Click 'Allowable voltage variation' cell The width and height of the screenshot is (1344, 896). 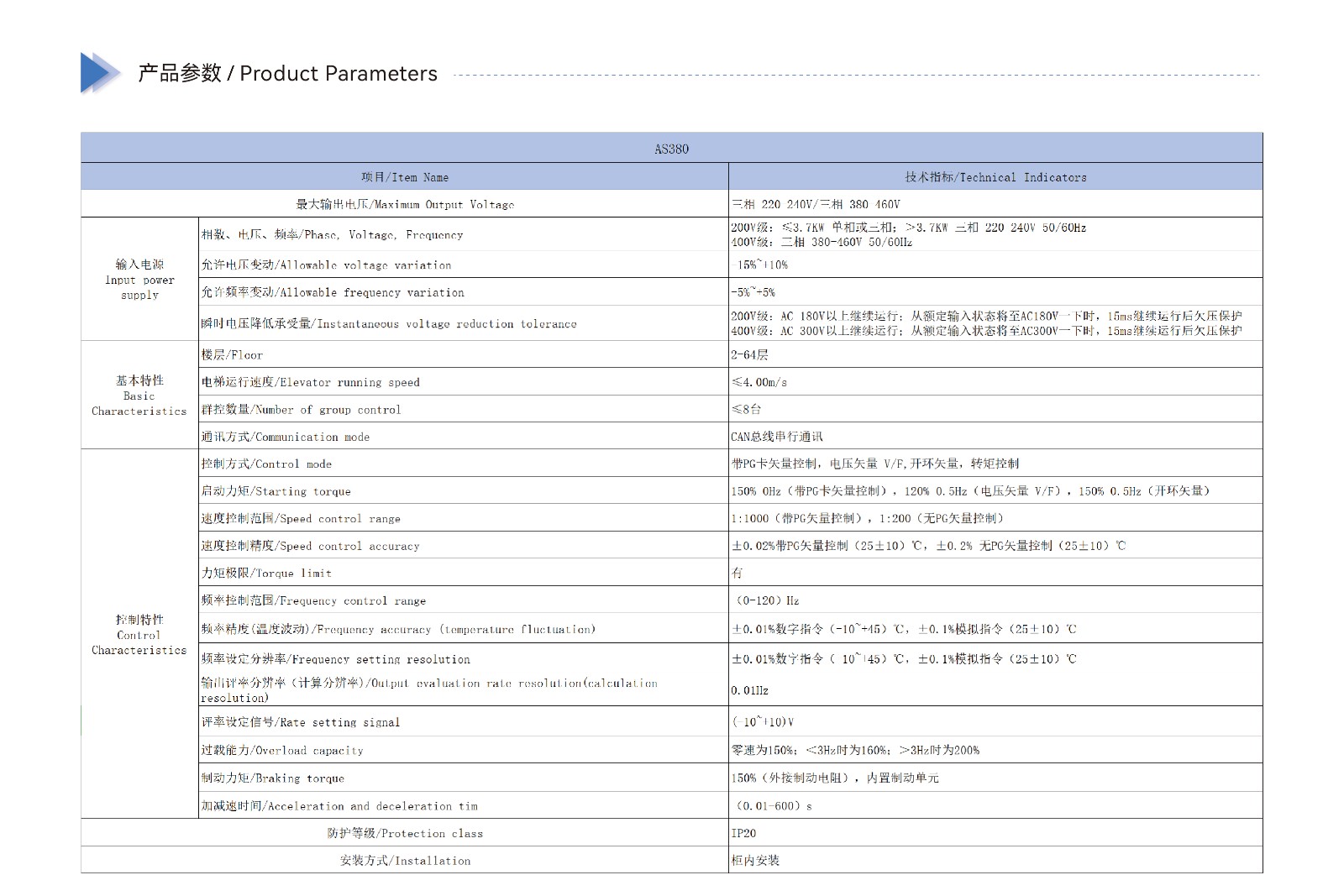[464, 265]
